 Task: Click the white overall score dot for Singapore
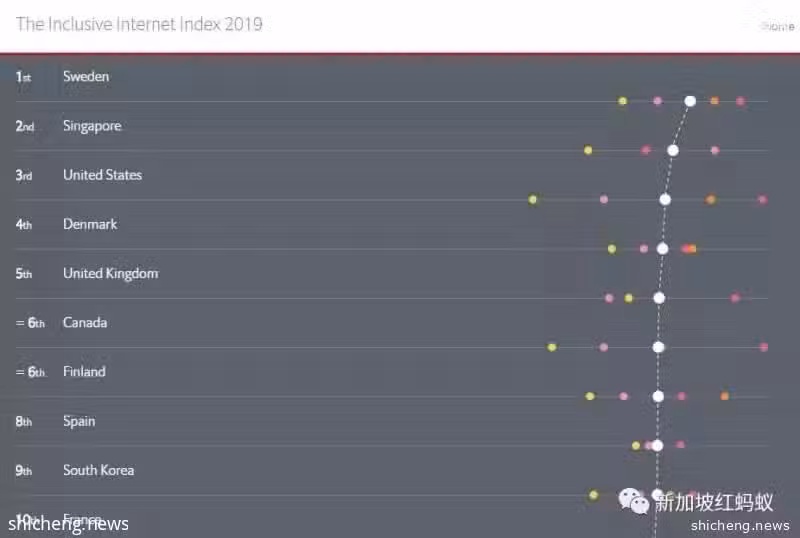673,150
